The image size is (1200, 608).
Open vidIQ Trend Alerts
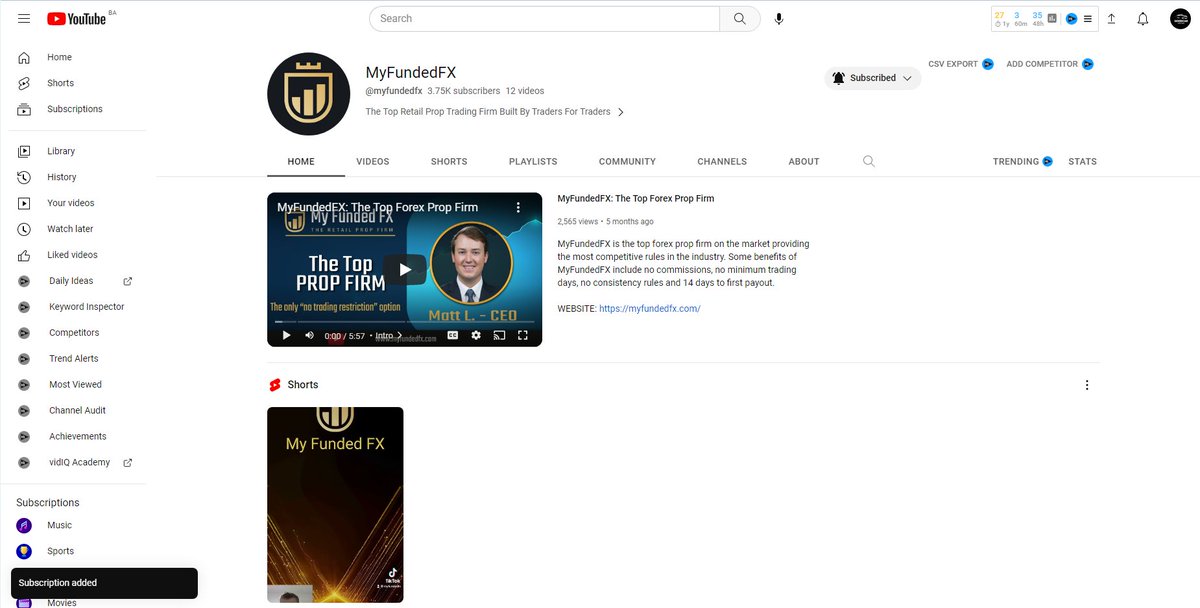[x=76, y=359]
